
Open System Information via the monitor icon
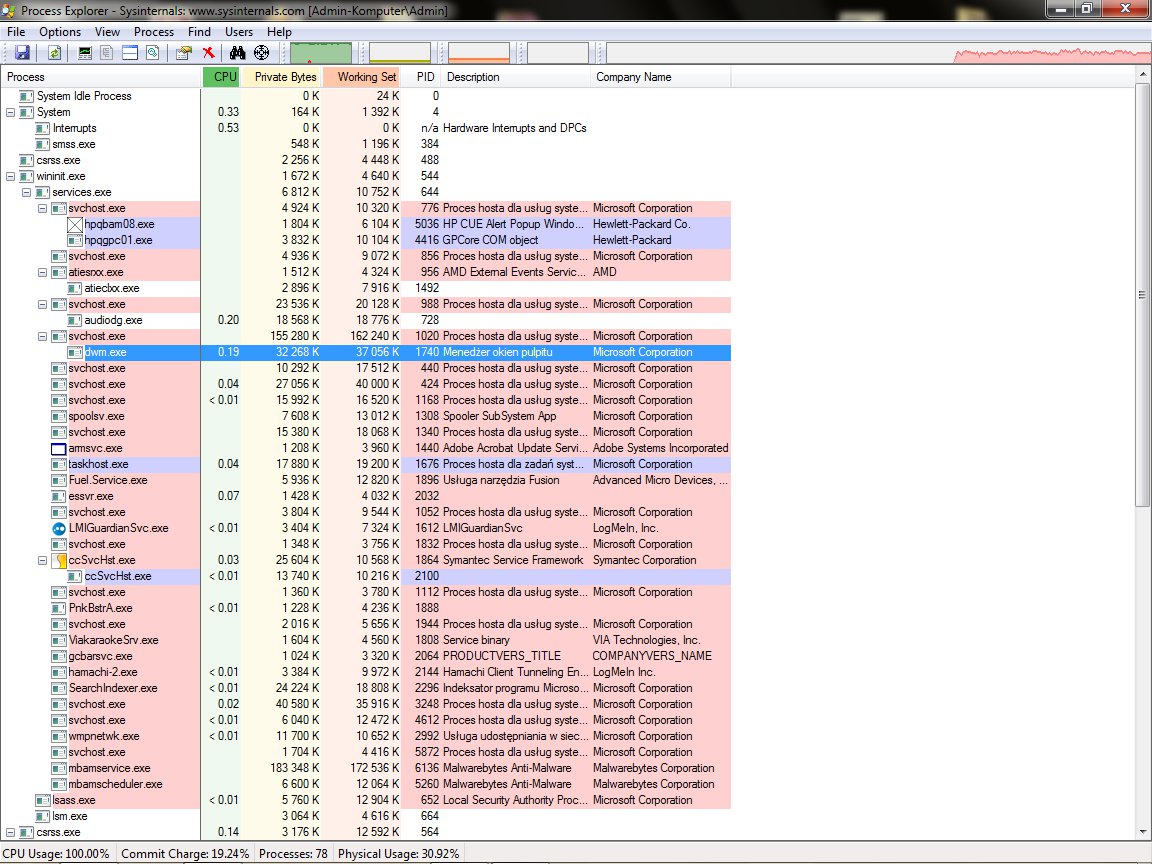85,53
